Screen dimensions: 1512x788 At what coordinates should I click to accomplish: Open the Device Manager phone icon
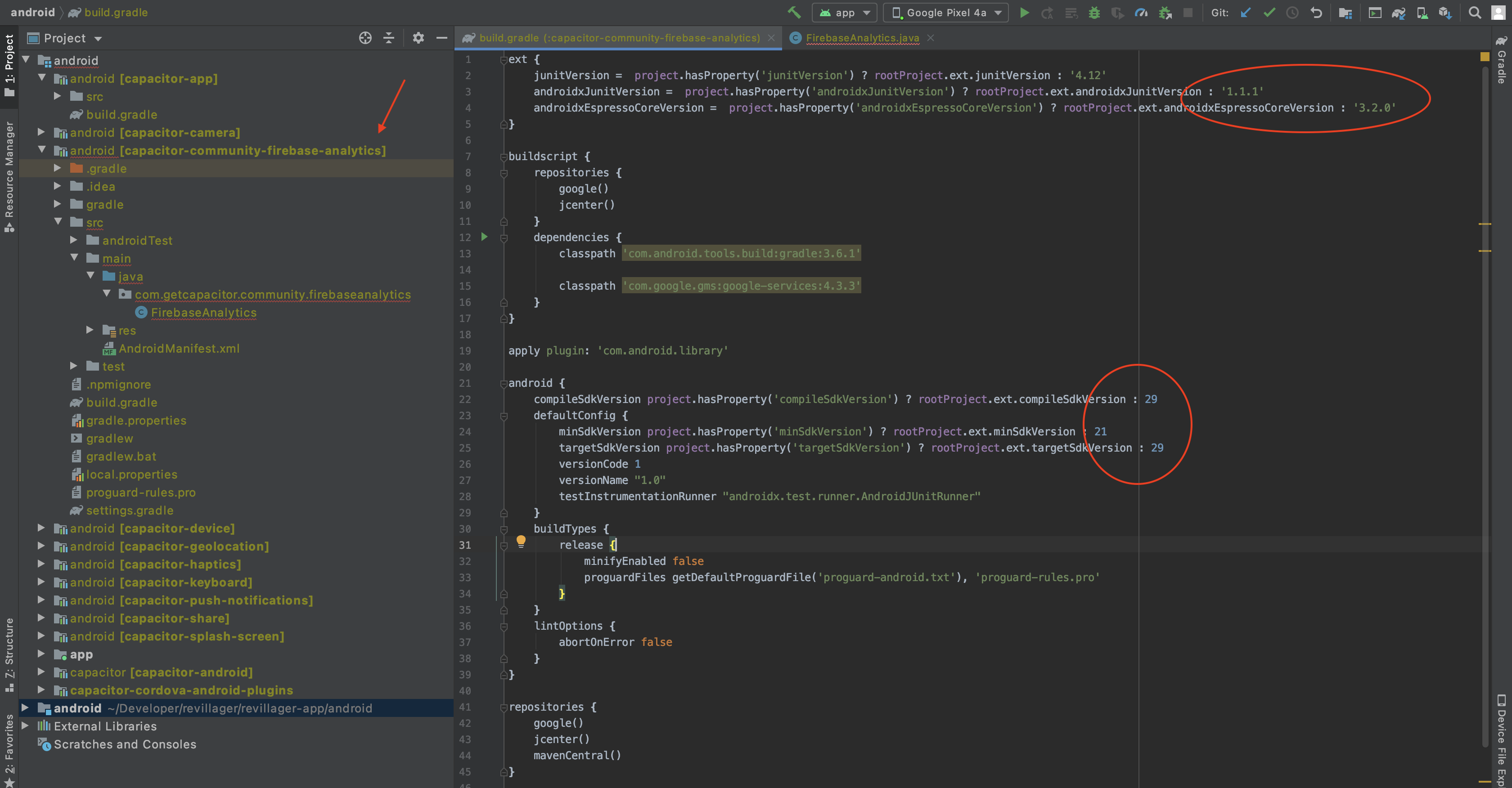pos(1422,12)
